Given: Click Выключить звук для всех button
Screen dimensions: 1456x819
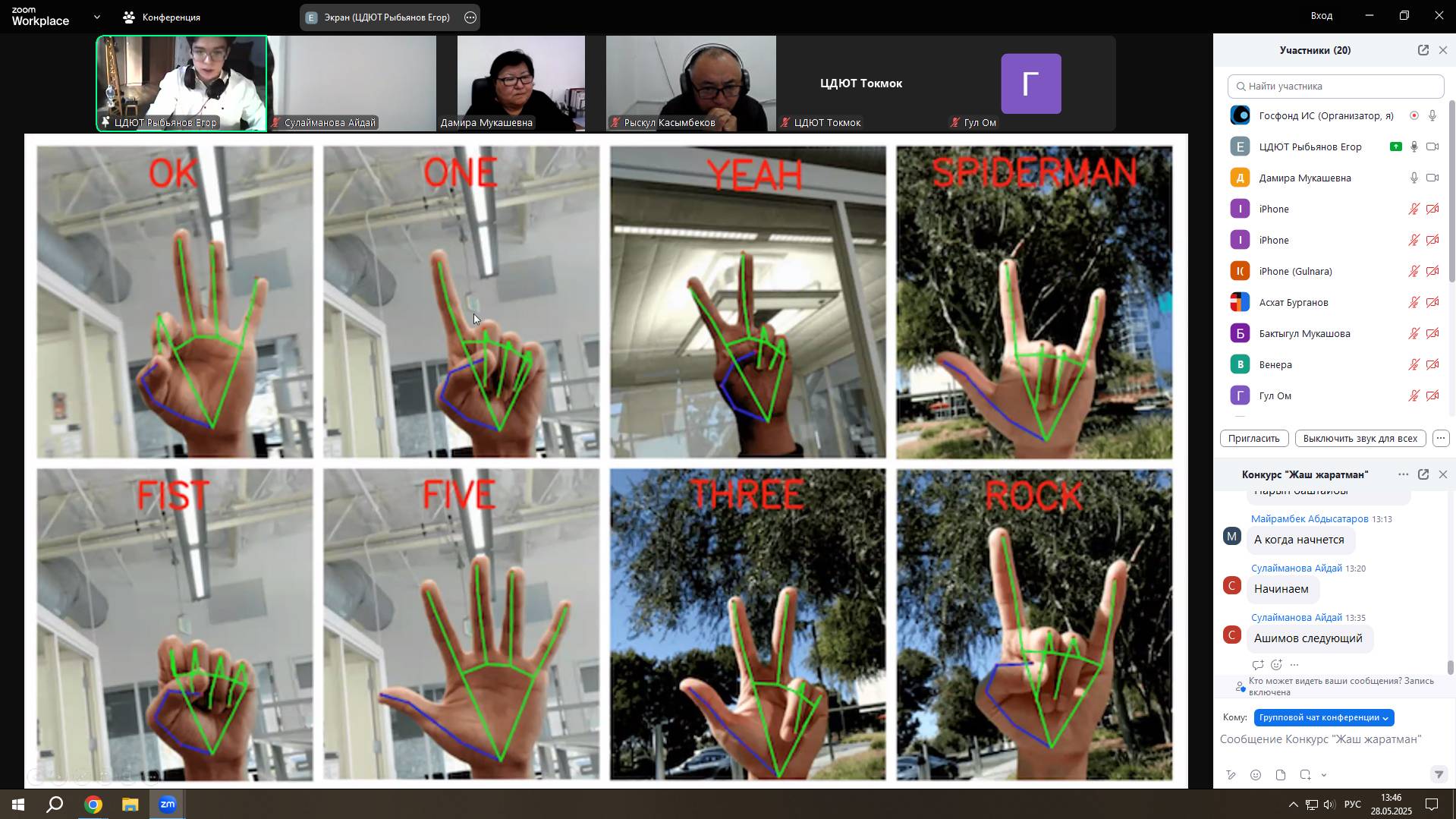Looking at the screenshot, I should 1360,438.
